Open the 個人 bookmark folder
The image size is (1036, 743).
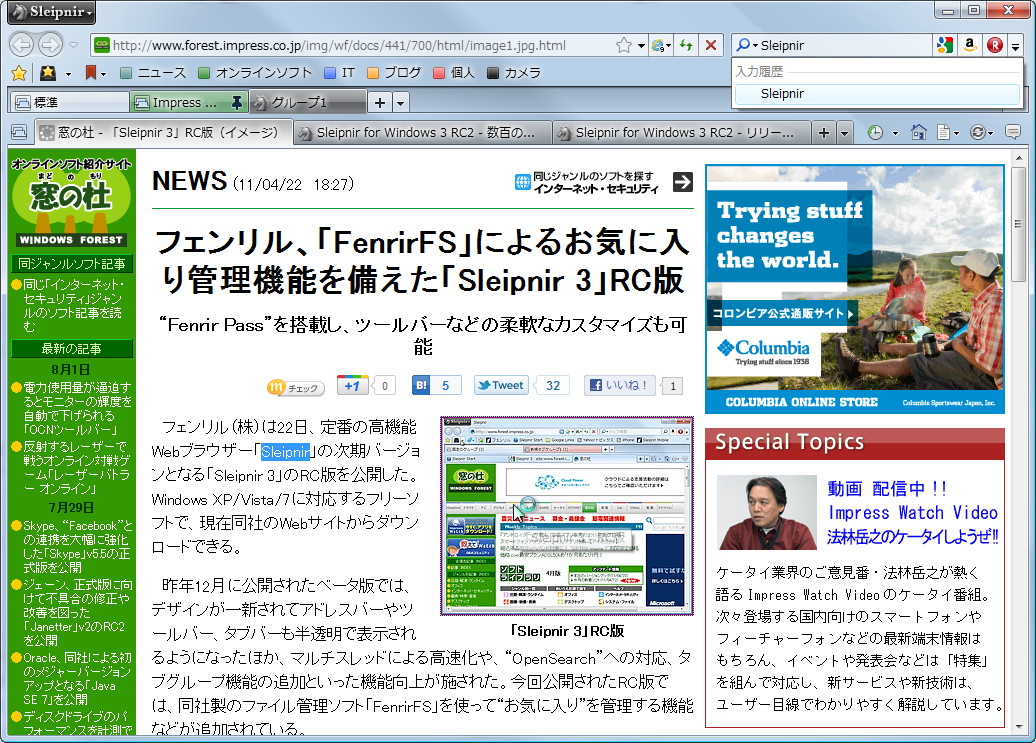point(454,73)
